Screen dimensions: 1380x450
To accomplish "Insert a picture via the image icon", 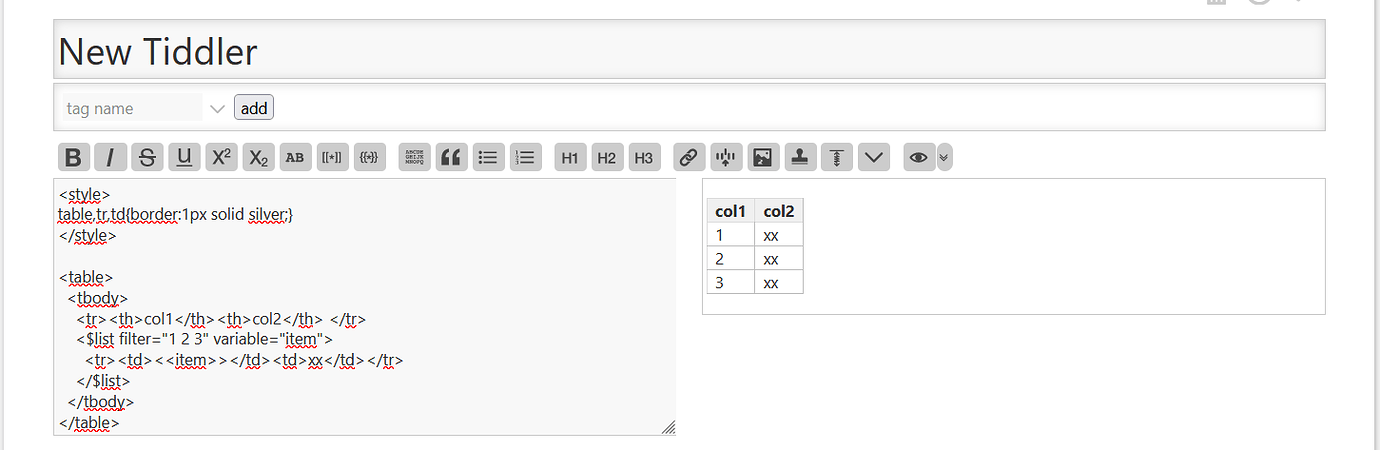I will point(763,157).
